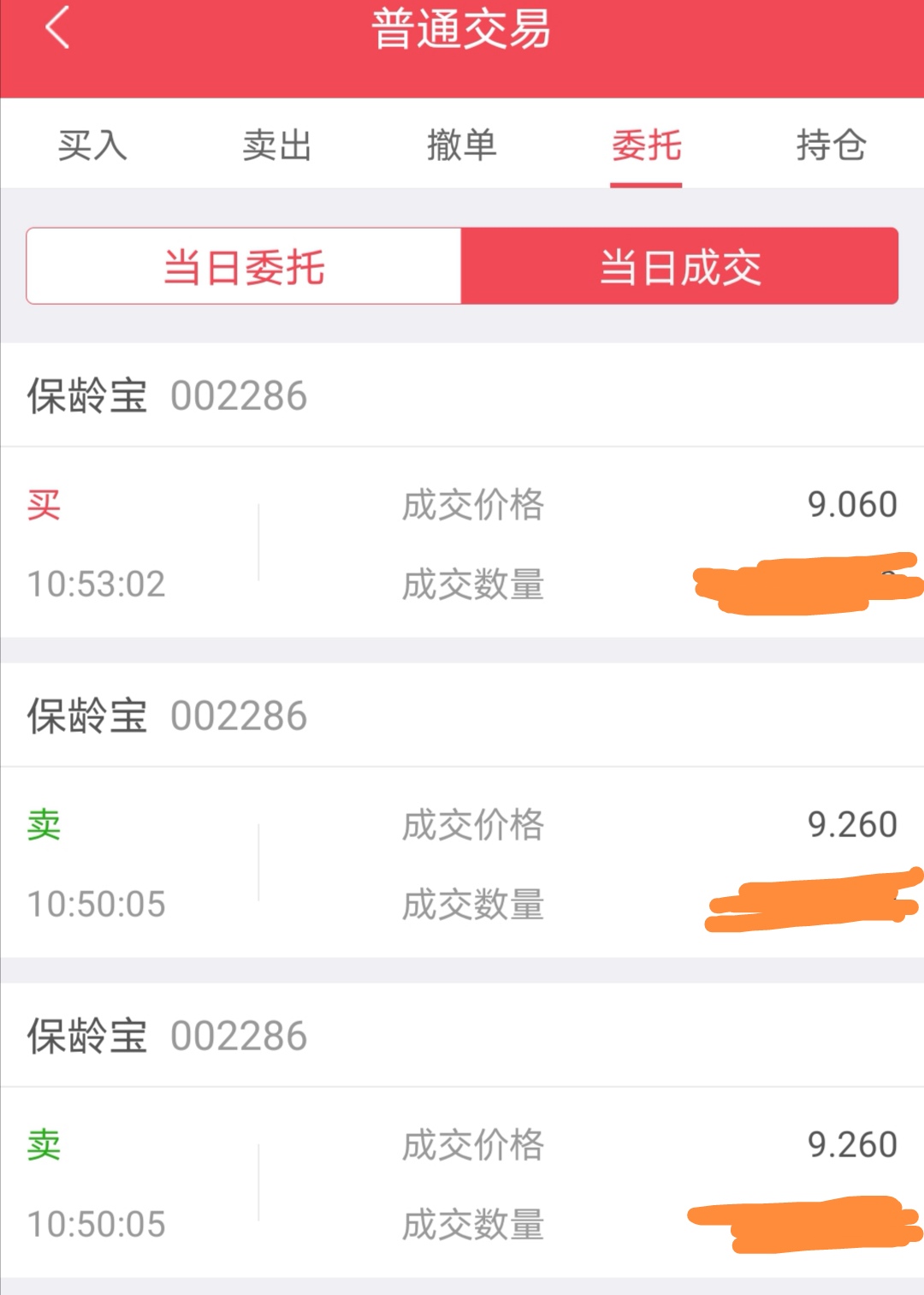Tap the 成交价格 label in the buy record

click(473, 505)
